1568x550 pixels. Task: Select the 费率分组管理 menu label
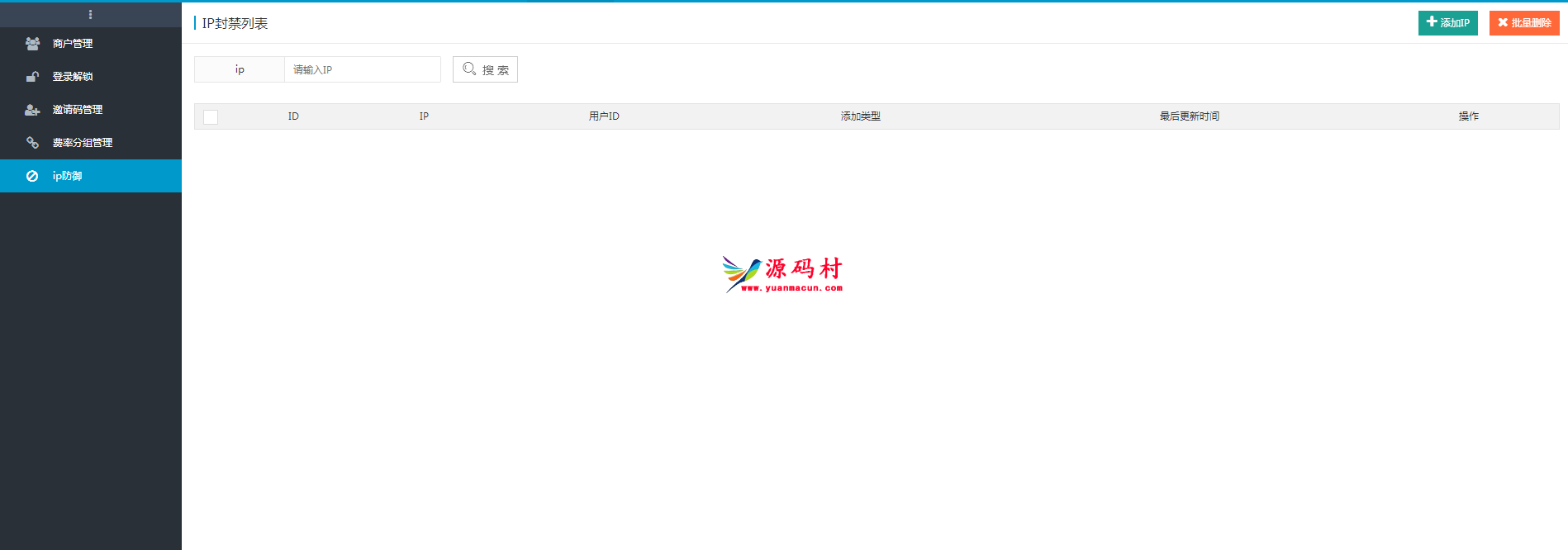83,143
